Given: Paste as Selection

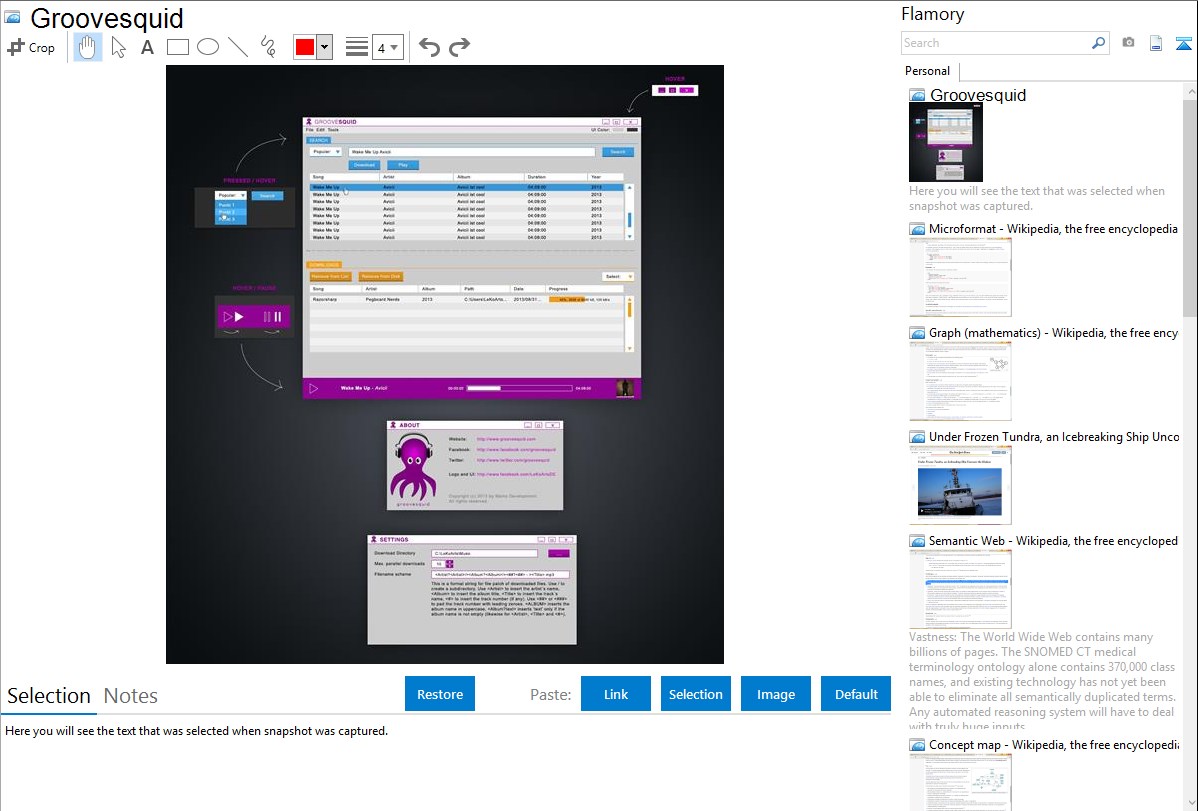Looking at the screenshot, I should (x=696, y=694).
